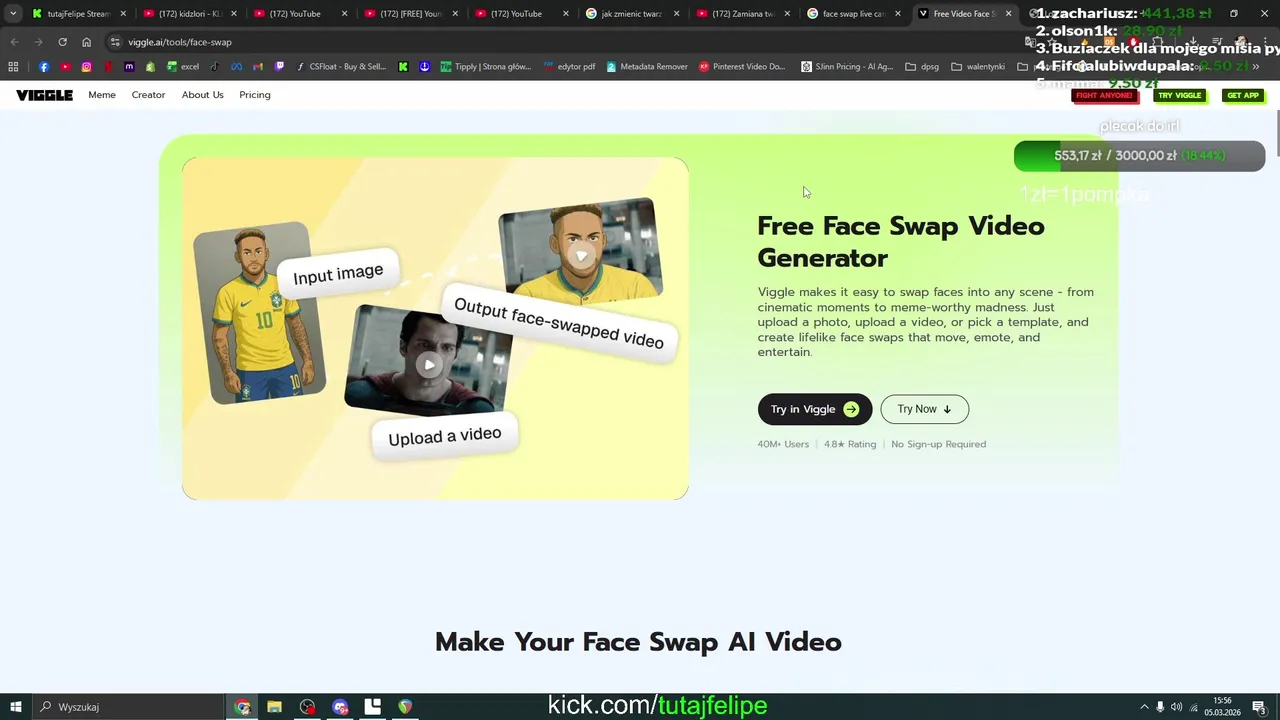
Task: Open the excel bookmark
Action: (183, 67)
